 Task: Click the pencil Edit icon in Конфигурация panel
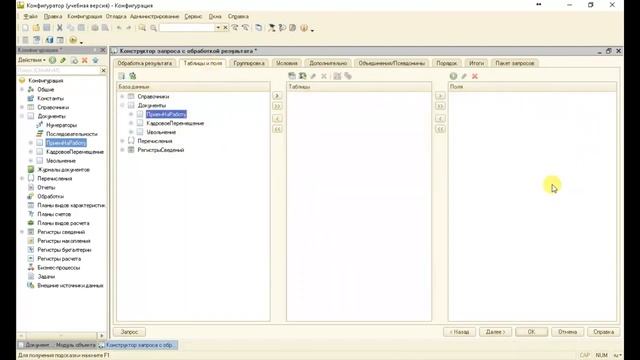click(63, 60)
